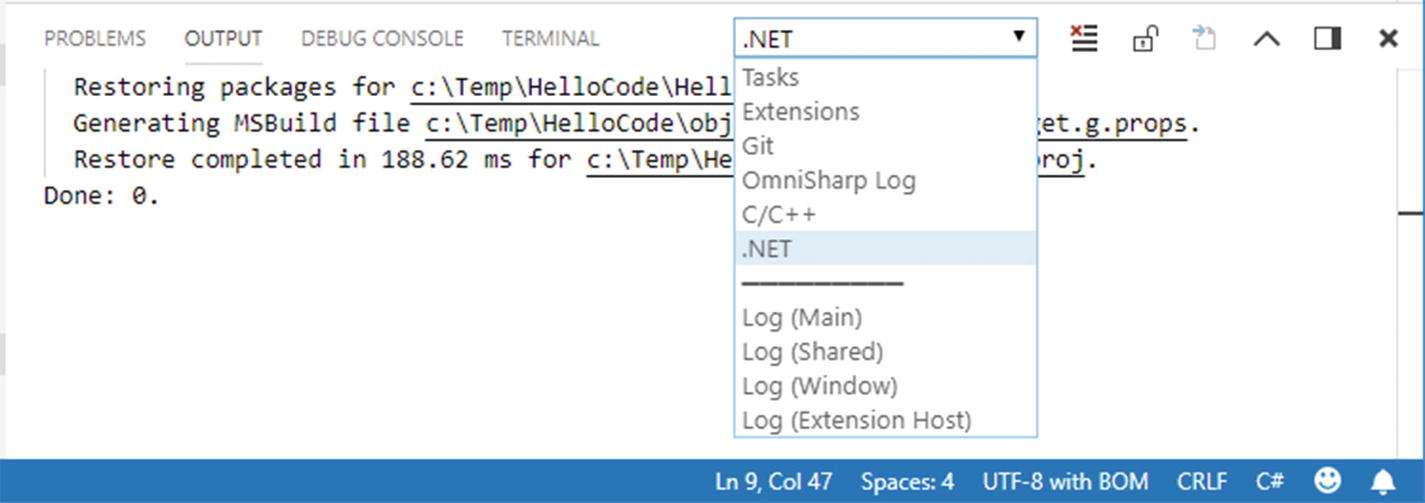Clear the output panel contents
Image resolution: width=1425 pixels, height=503 pixels.
pyautogui.click(x=1084, y=39)
